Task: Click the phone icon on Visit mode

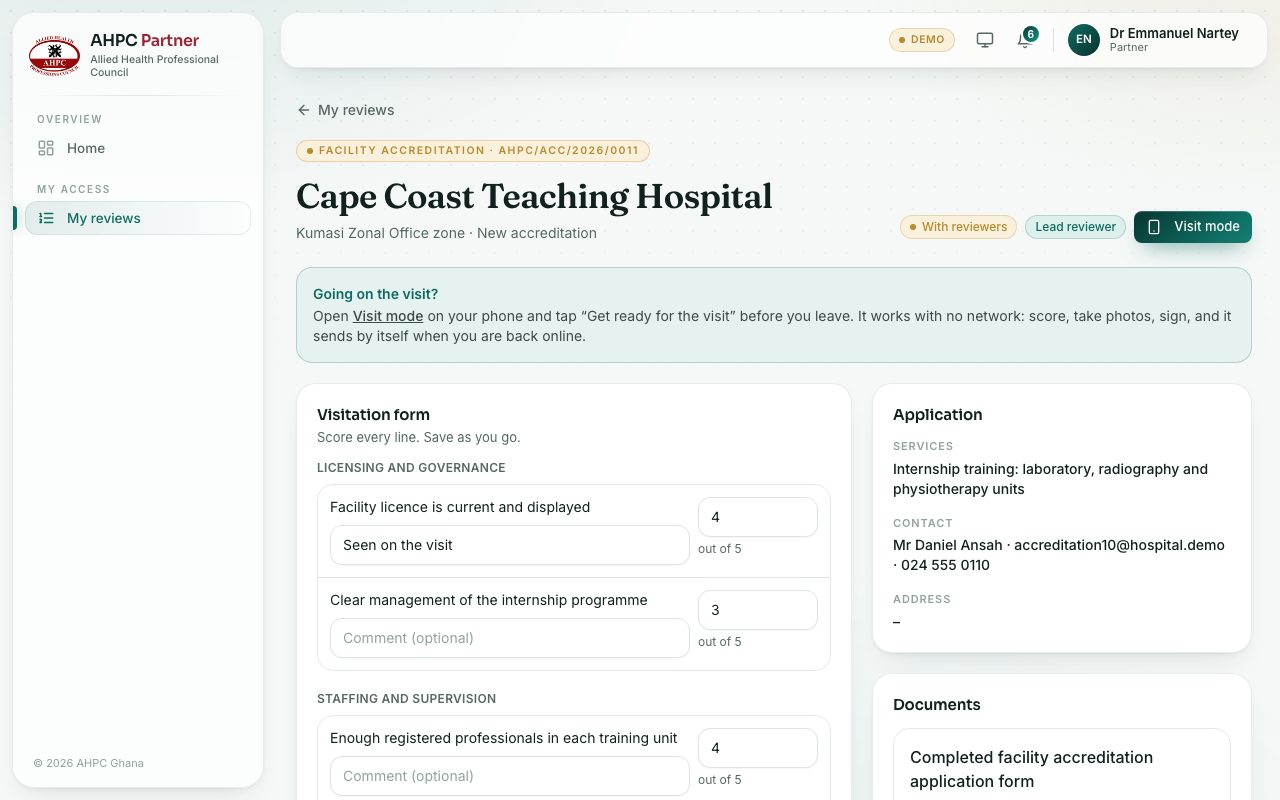Action: coord(1154,227)
